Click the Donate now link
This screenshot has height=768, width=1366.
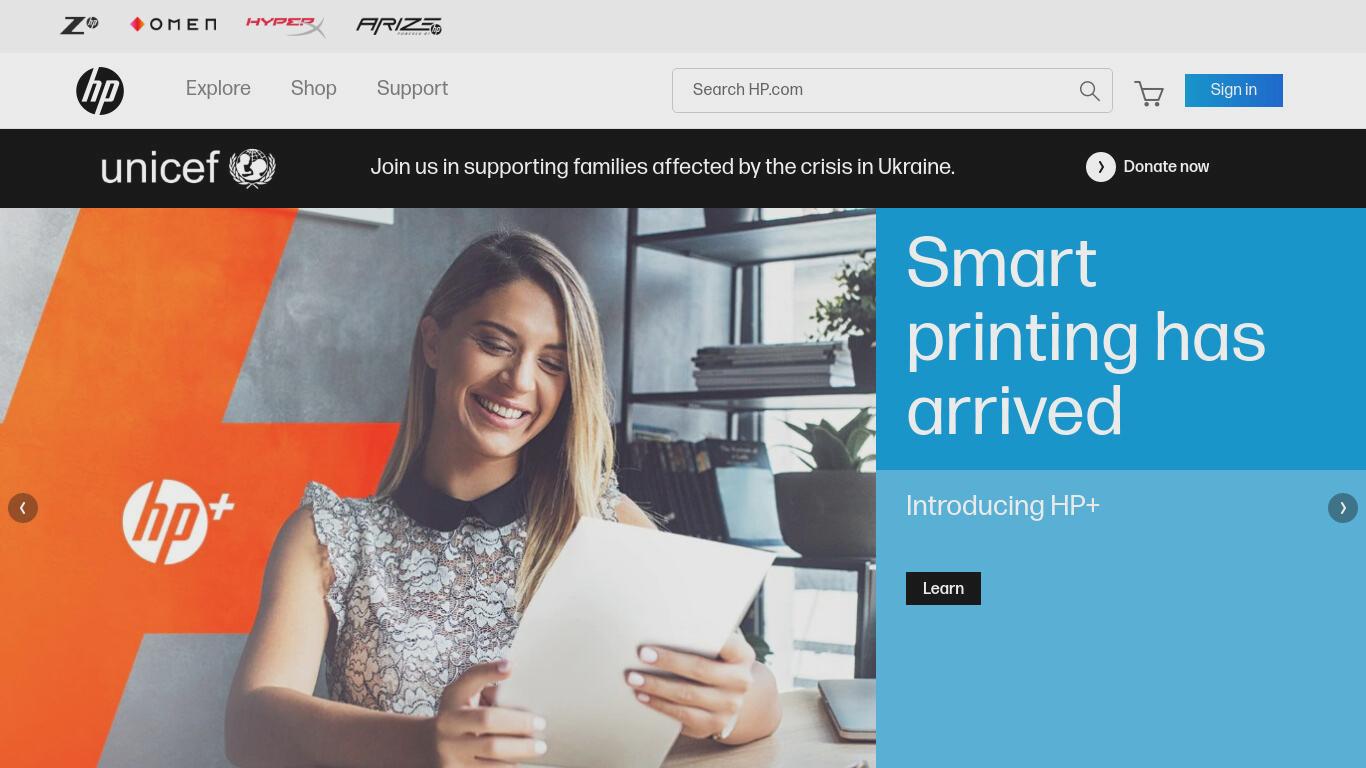[x=1166, y=167]
